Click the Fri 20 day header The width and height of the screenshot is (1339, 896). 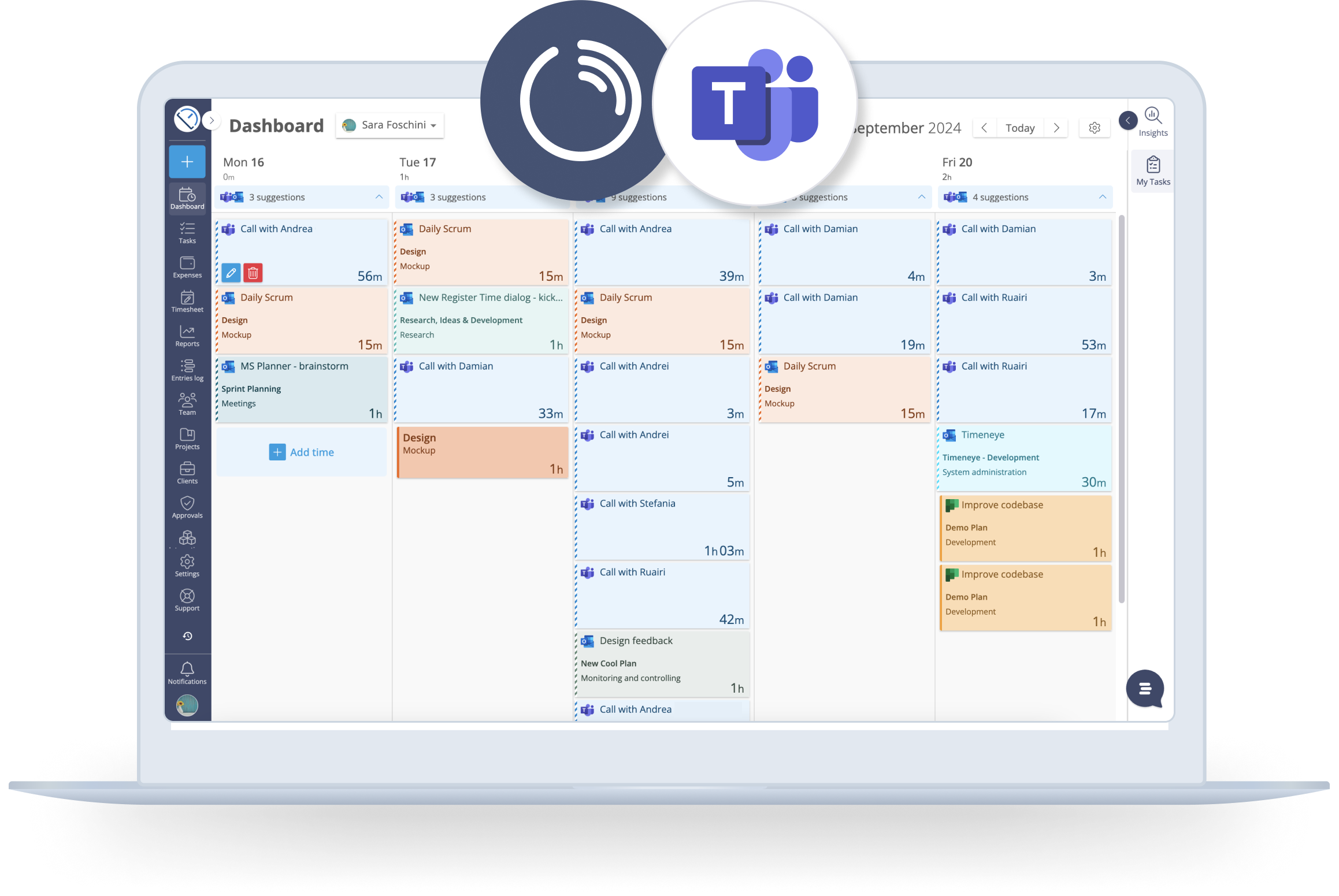(x=957, y=162)
